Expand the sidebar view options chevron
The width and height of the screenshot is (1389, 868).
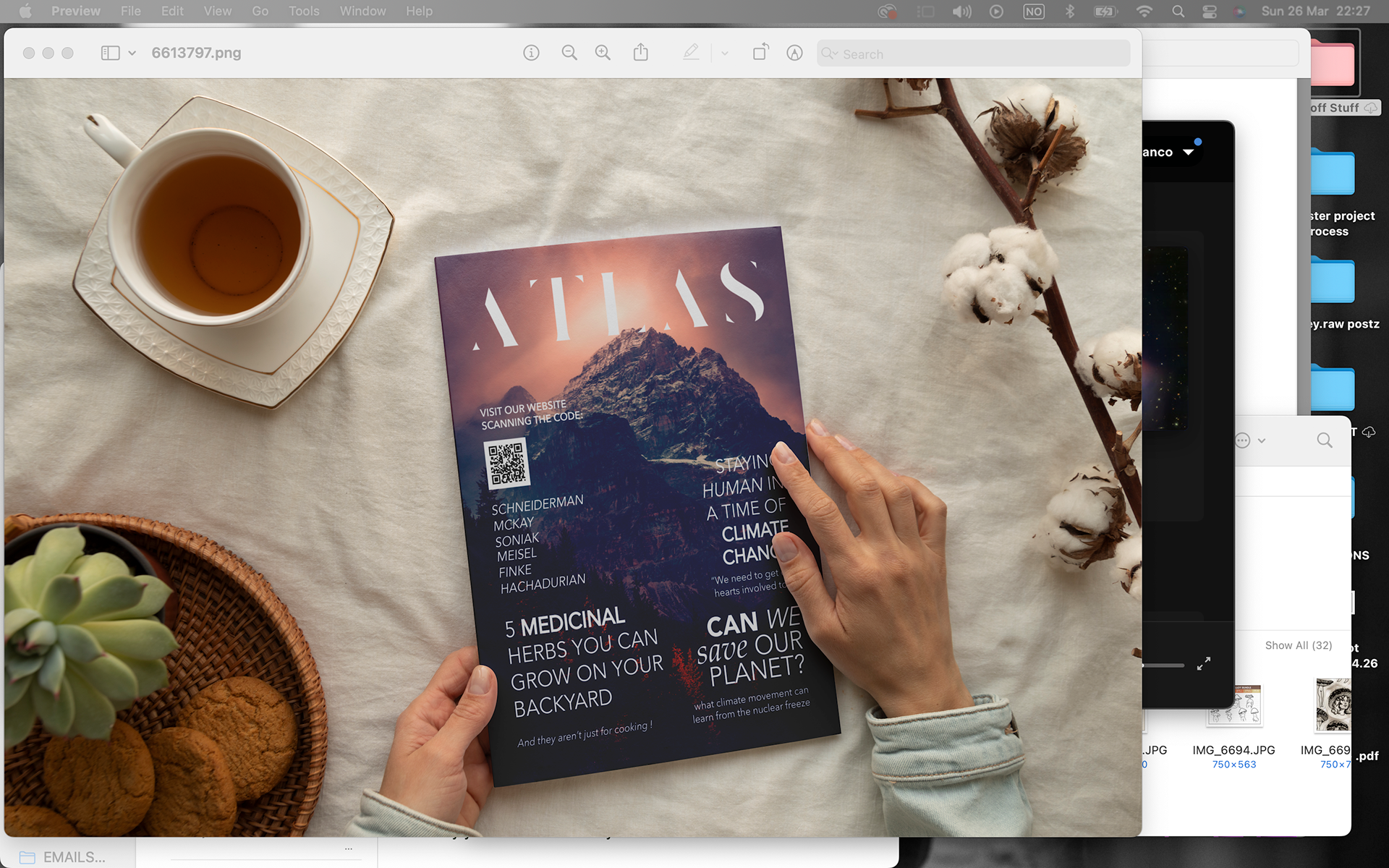(x=132, y=53)
